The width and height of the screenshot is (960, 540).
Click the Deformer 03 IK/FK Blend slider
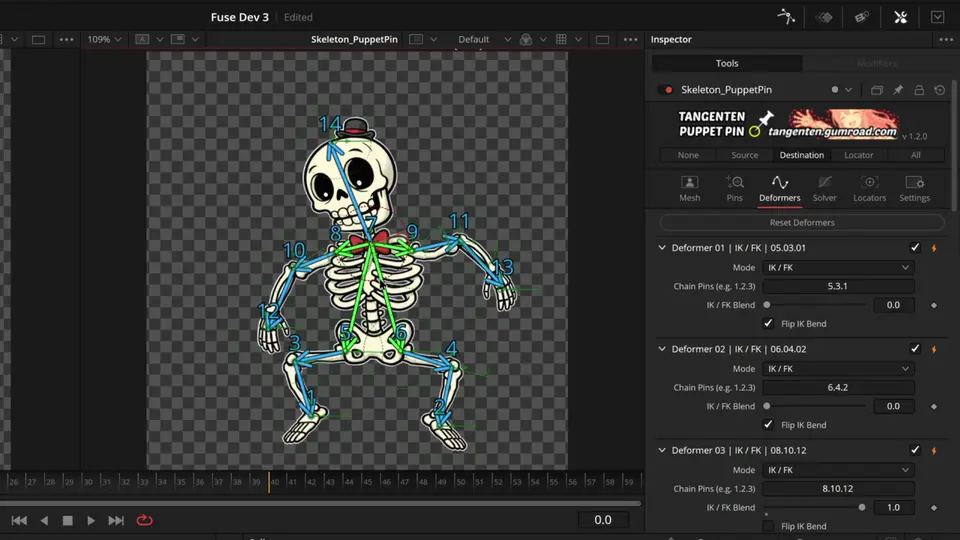click(814, 507)
